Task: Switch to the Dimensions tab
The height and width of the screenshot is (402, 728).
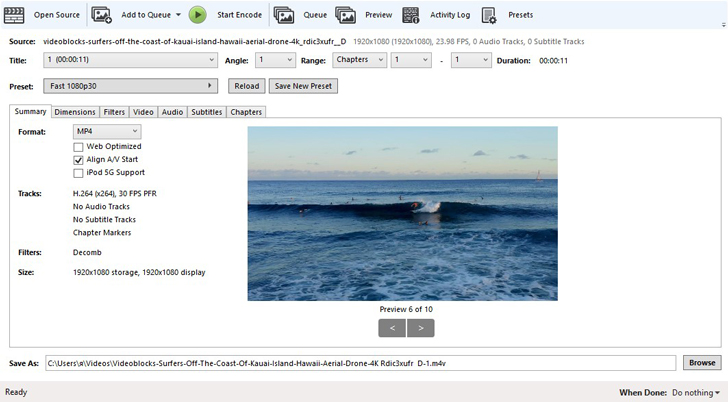Action: [x=75, y=112]
